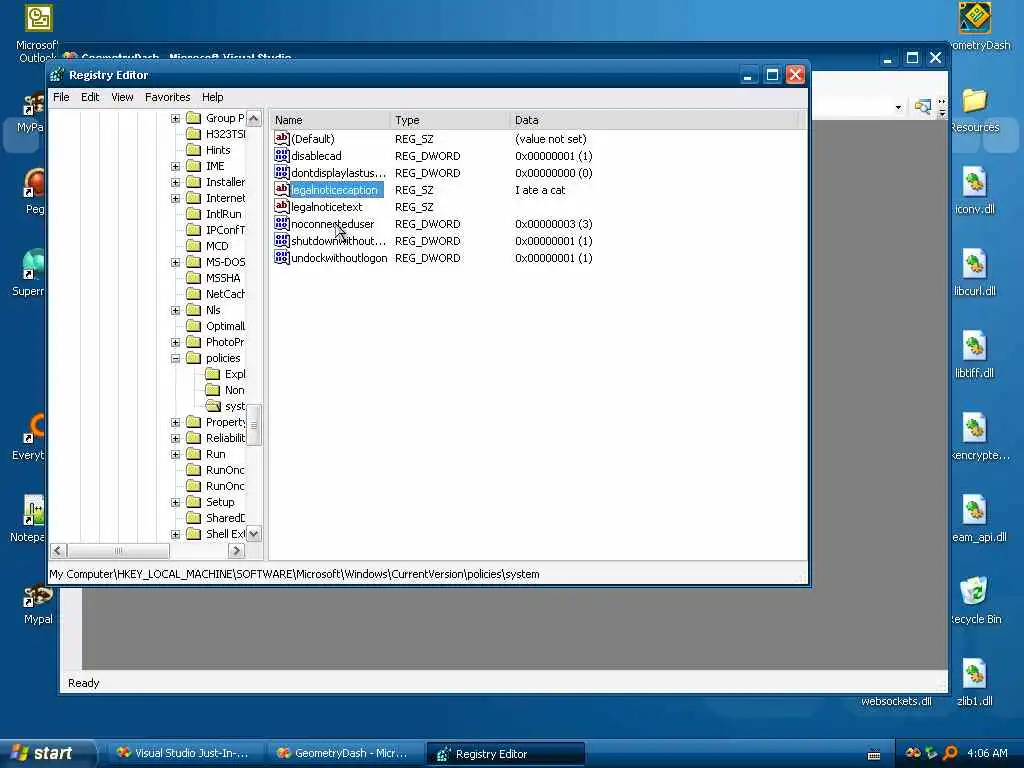Screen dimensions: 1024x768
Task: Collapse the policies registry key
Action: click(175, 359)
